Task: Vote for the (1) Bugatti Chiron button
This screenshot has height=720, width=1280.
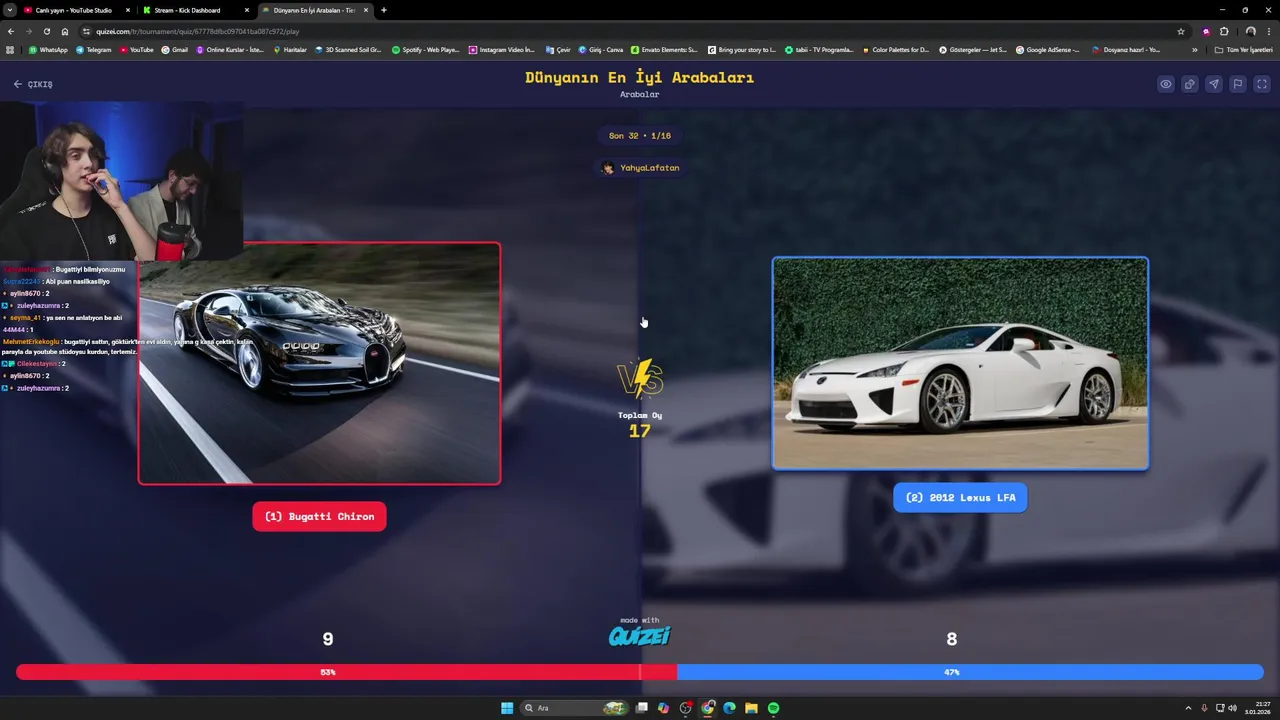Action: pyautogui.click(x=319, y=516)
